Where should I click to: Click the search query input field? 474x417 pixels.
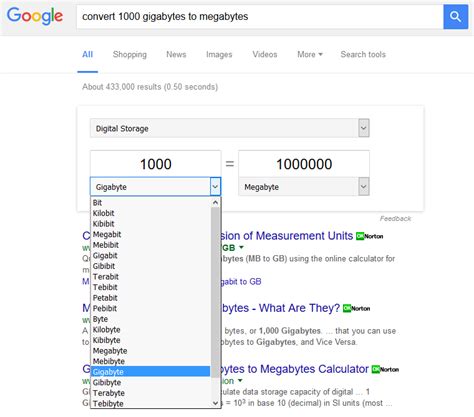[x=260, y=17]
